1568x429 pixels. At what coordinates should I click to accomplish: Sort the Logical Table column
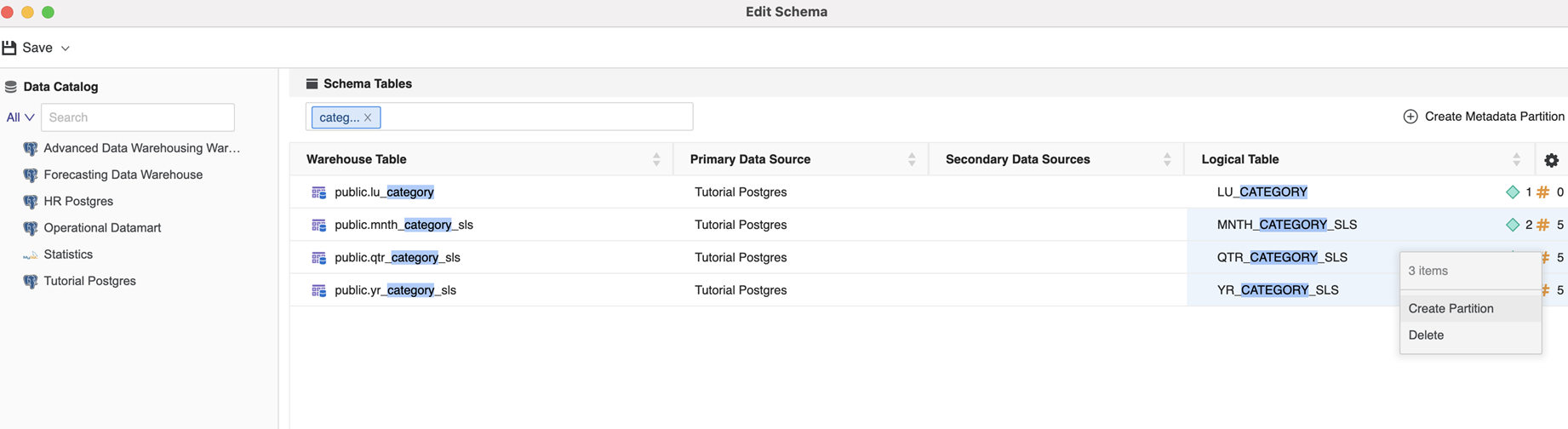1516,160
